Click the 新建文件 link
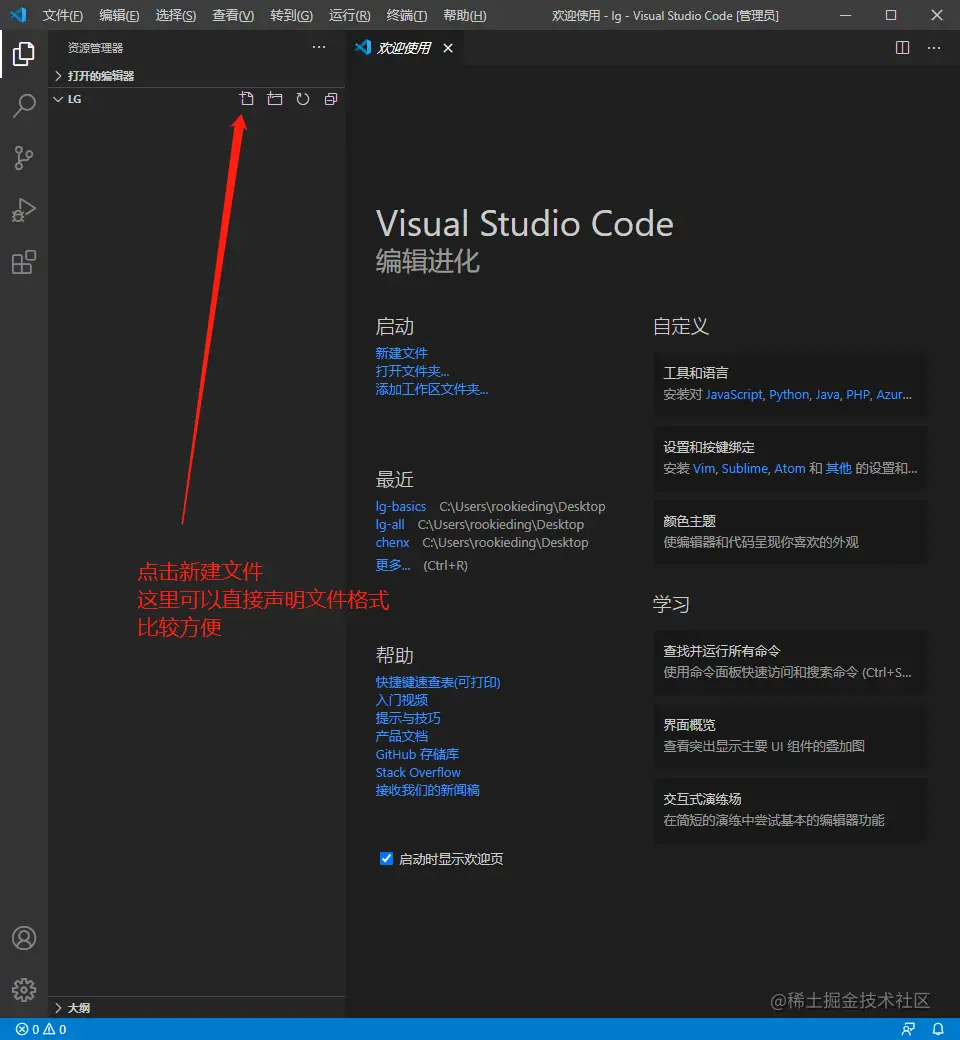This screenshot has height=1040, width=960. click(401, 353)
